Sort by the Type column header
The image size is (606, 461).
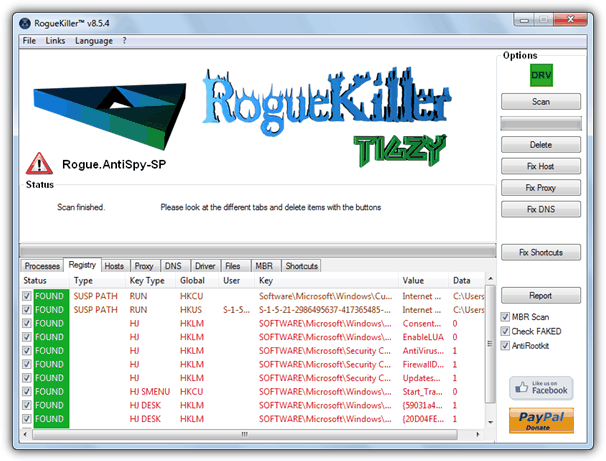(x=98, y=281)
